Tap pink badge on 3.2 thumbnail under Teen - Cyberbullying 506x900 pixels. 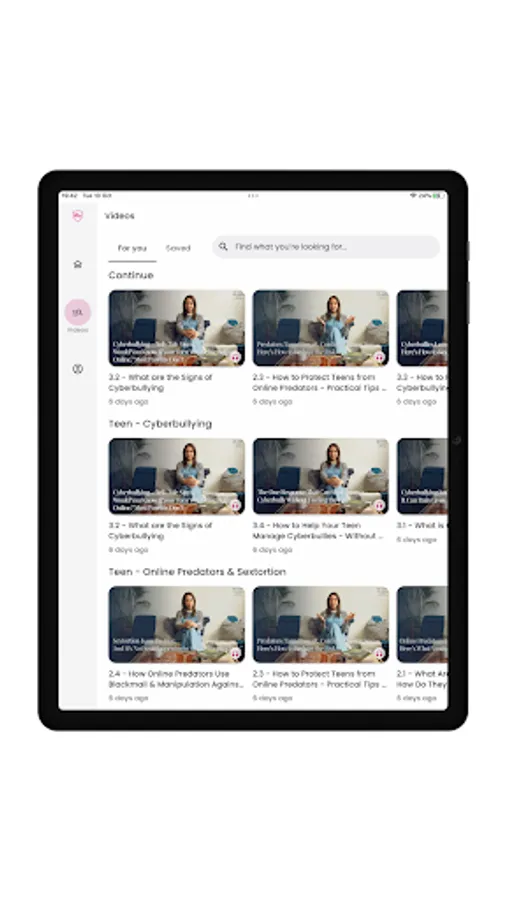click(x=235, y=505)
